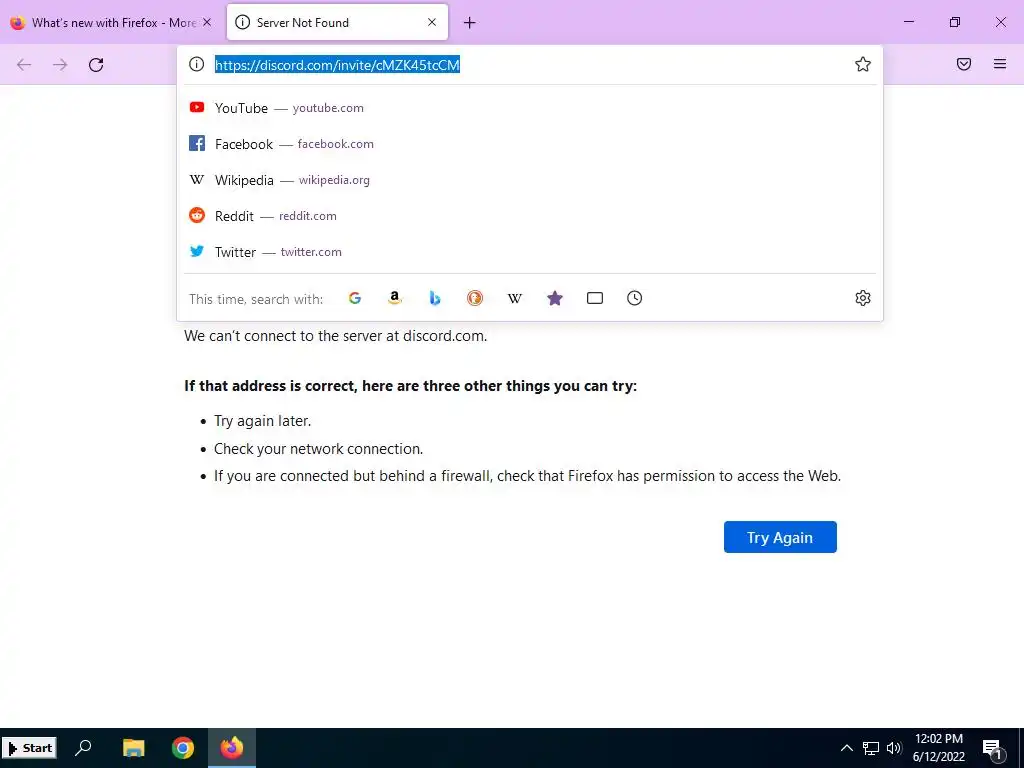
Task: Open the Firefox application menu
Action: (x=1000, y=64)
